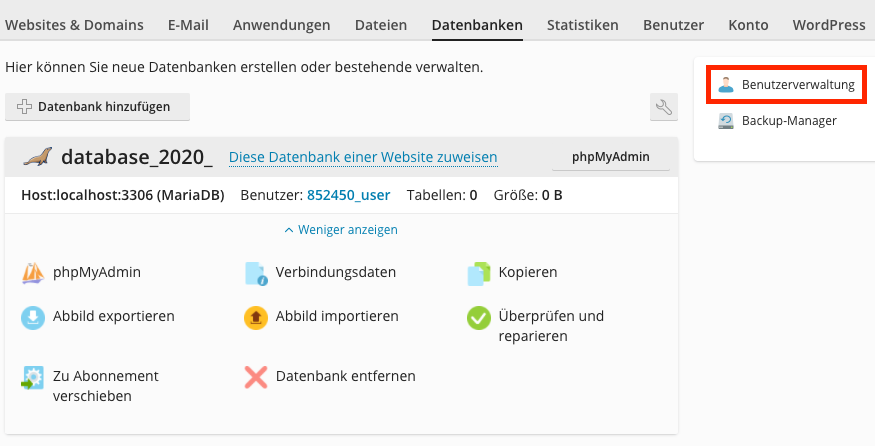Open Benutzerverwaltung in the right sidebar
875x446 pixels.
pos(787,85)
